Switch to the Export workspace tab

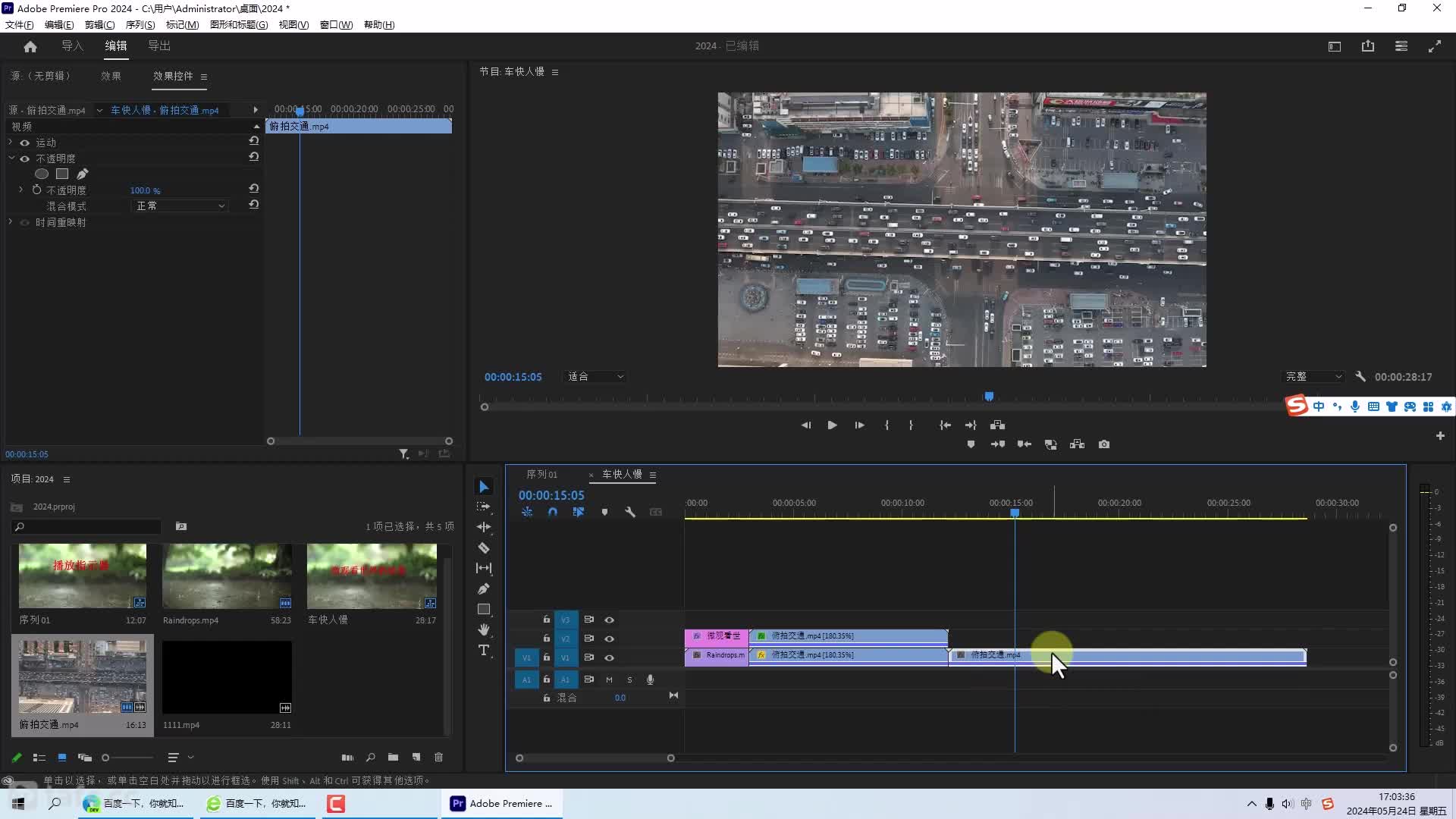[x=159, y=46]
